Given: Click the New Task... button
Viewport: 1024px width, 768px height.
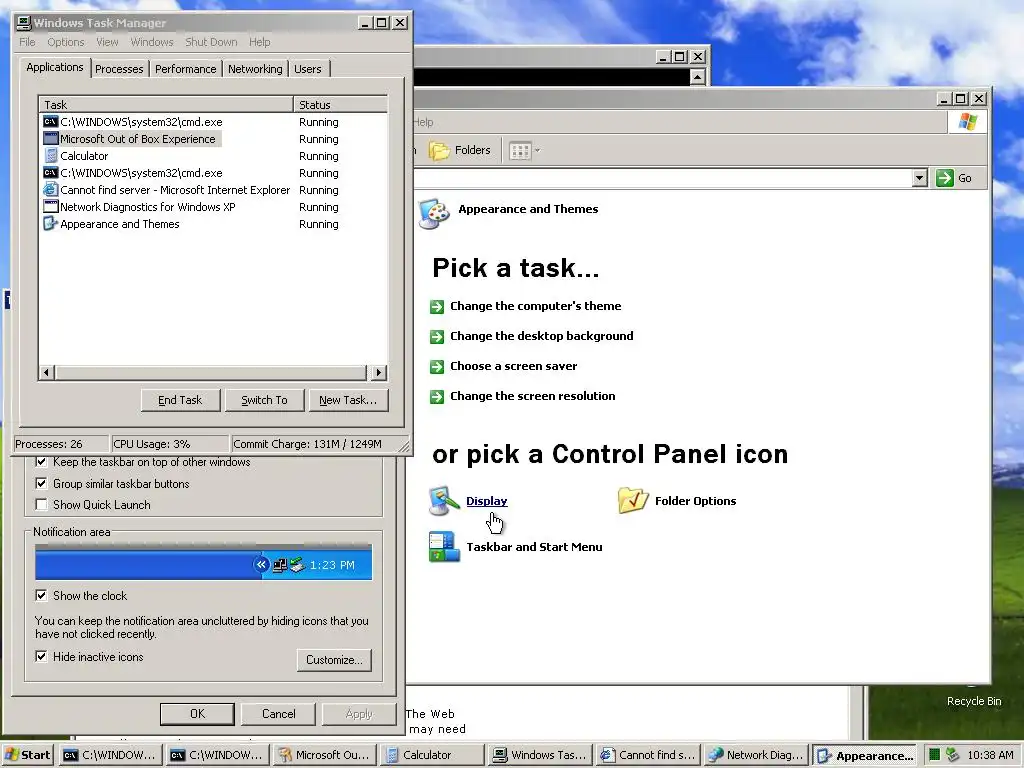Looking at the screenshot, I should (348, 400).
